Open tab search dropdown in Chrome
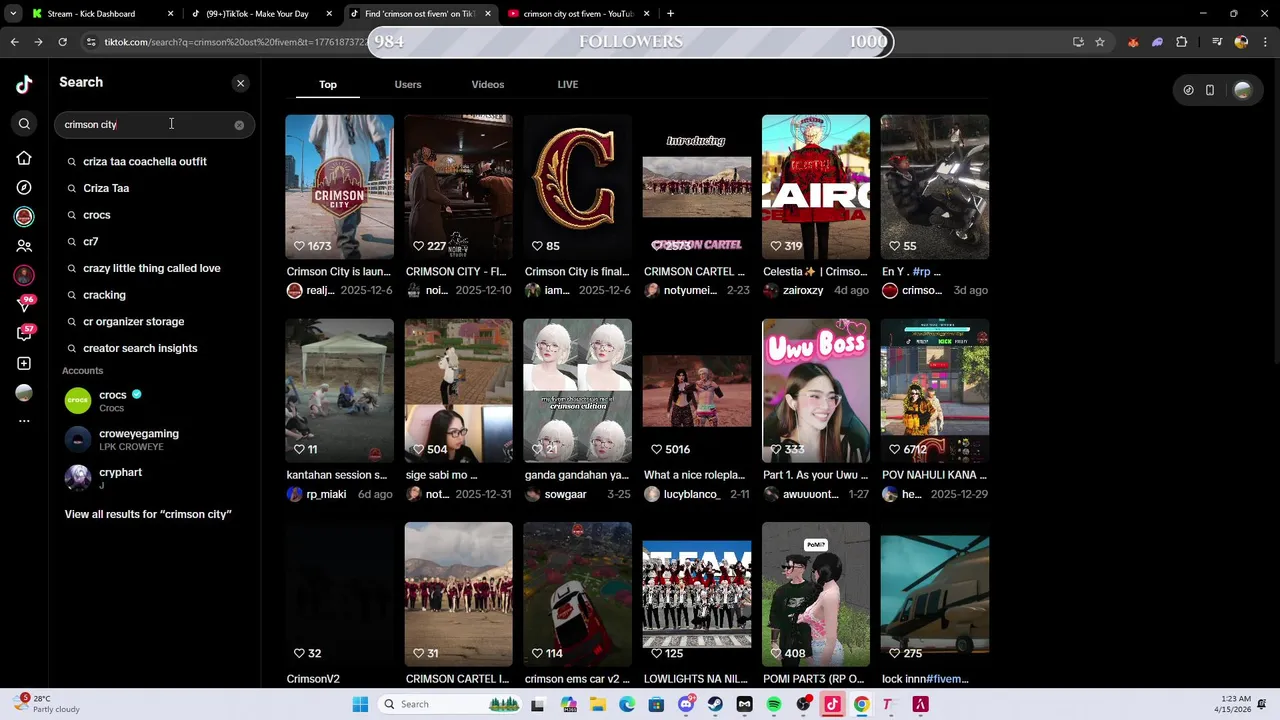The height and width of the screenshot is (720, 1280). (13, 14)
